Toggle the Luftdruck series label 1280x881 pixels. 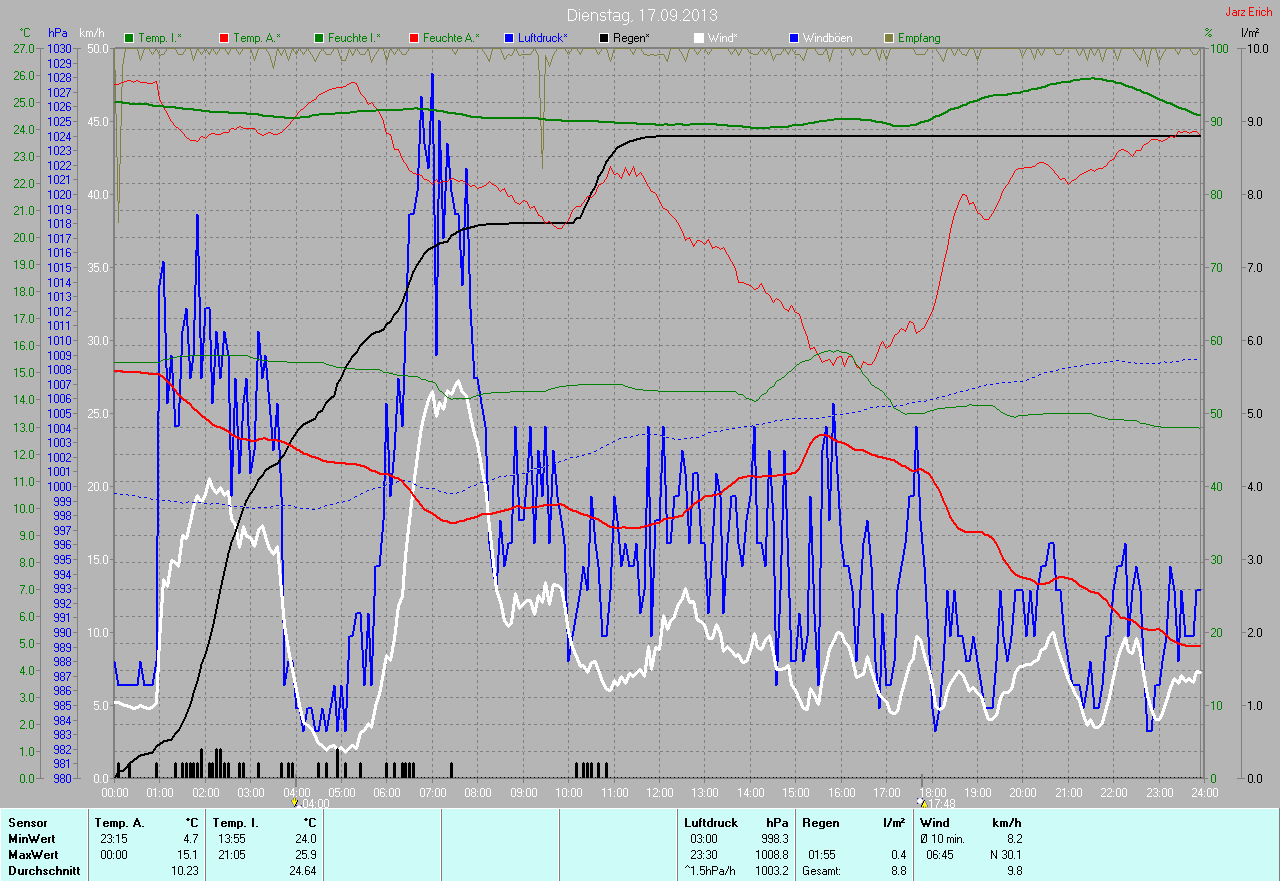coord(543,38)
